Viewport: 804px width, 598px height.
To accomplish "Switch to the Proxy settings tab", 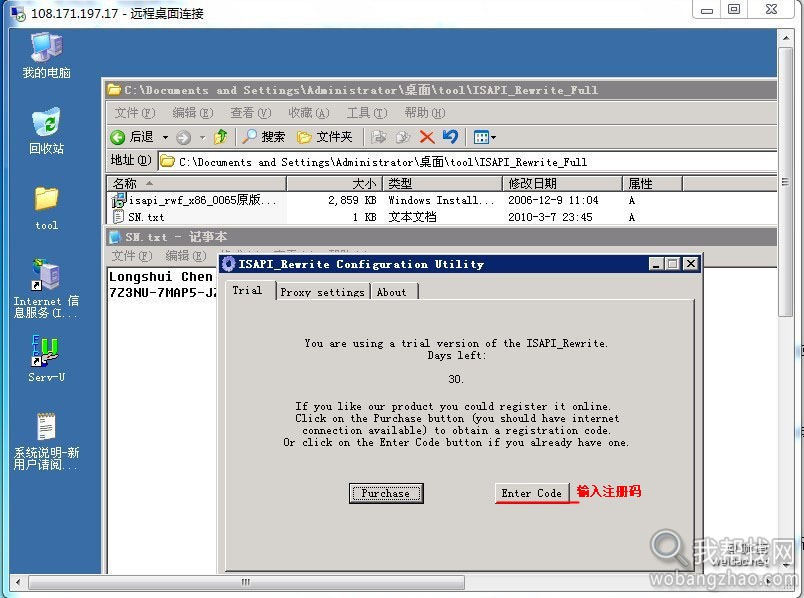I will 323,292.
